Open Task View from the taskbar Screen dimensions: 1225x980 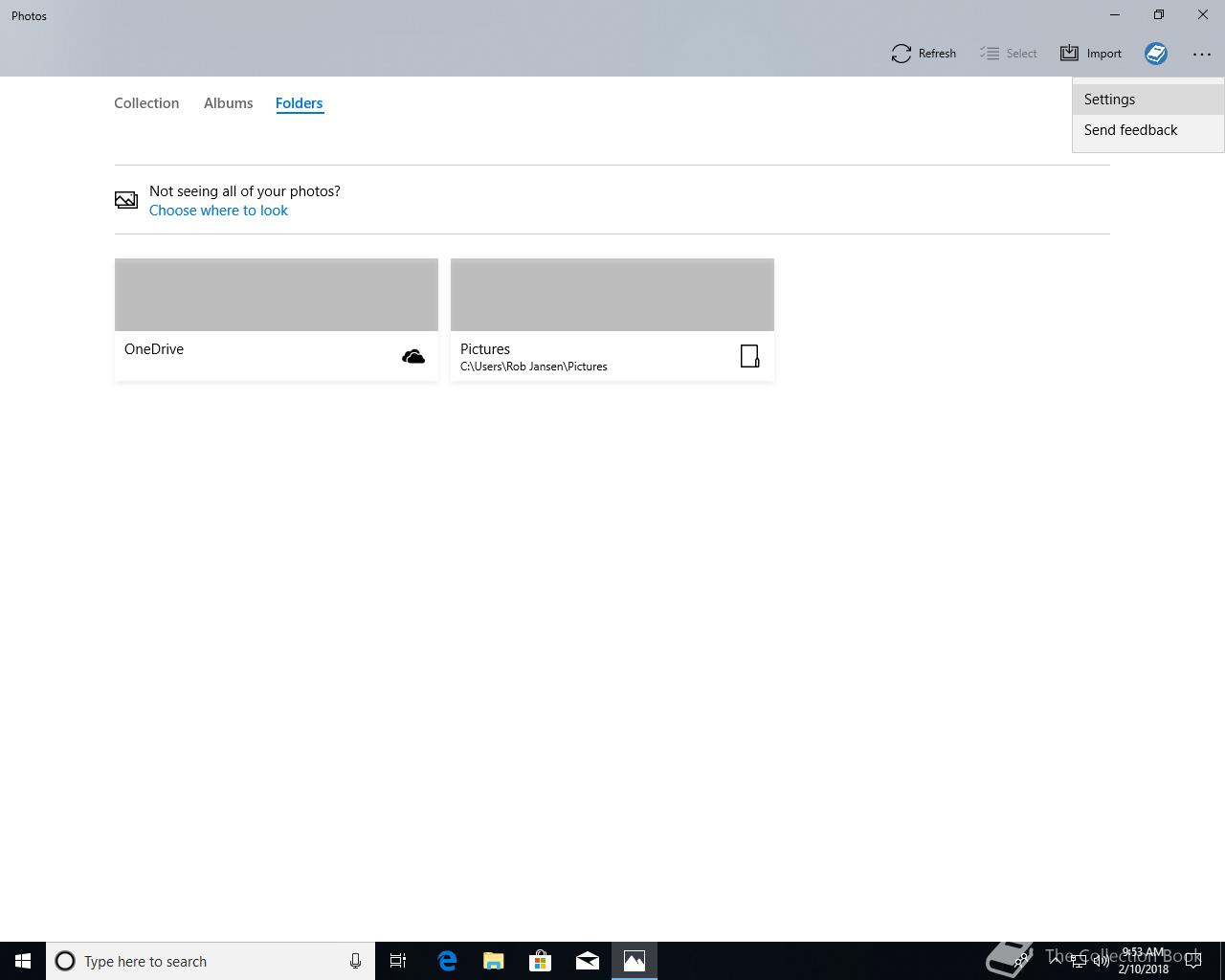(398, 961)
